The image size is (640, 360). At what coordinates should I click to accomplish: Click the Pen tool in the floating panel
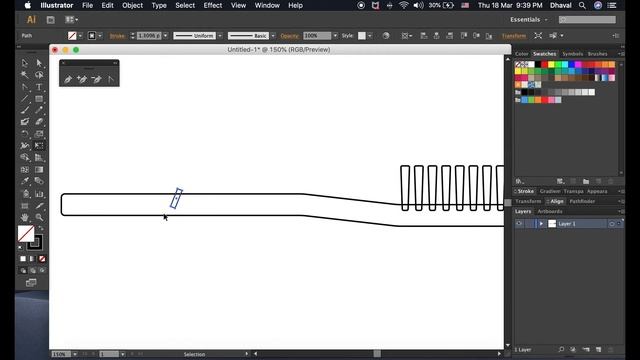[x=68, y=79]
